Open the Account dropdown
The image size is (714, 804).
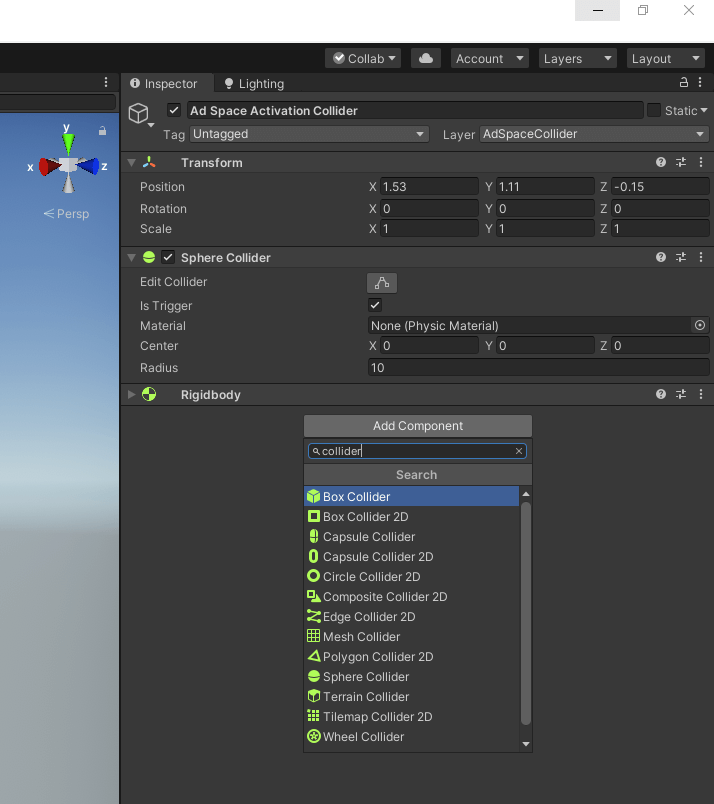(x=490, y=58)
